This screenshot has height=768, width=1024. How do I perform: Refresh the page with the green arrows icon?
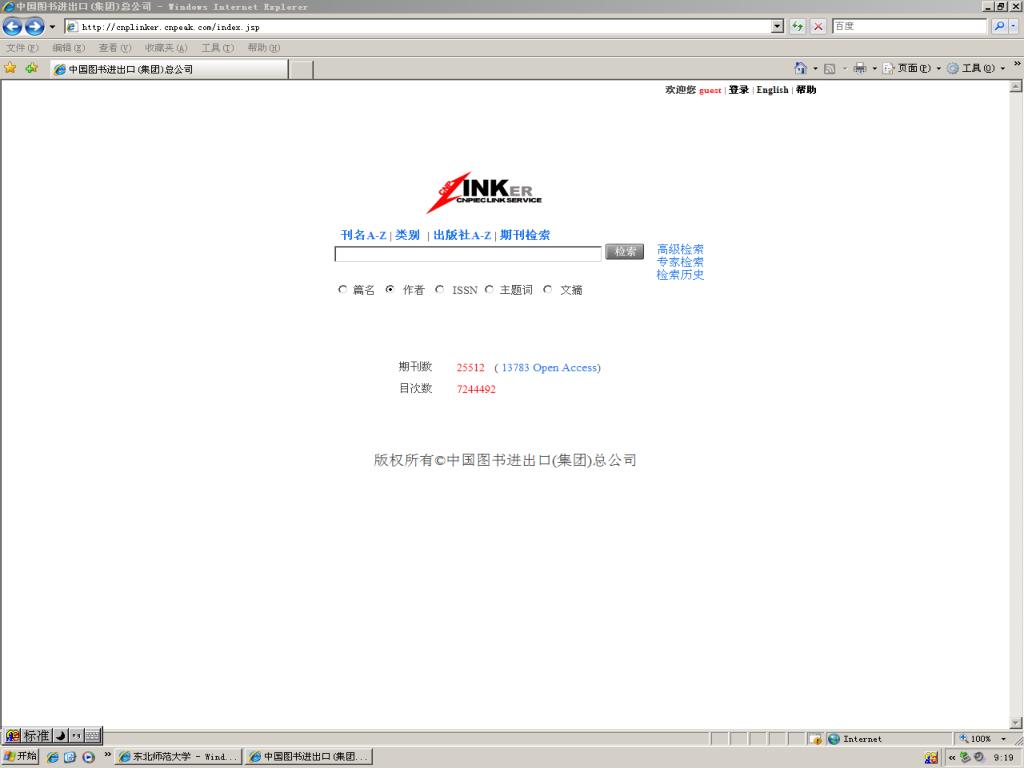[x=797, y=26]
